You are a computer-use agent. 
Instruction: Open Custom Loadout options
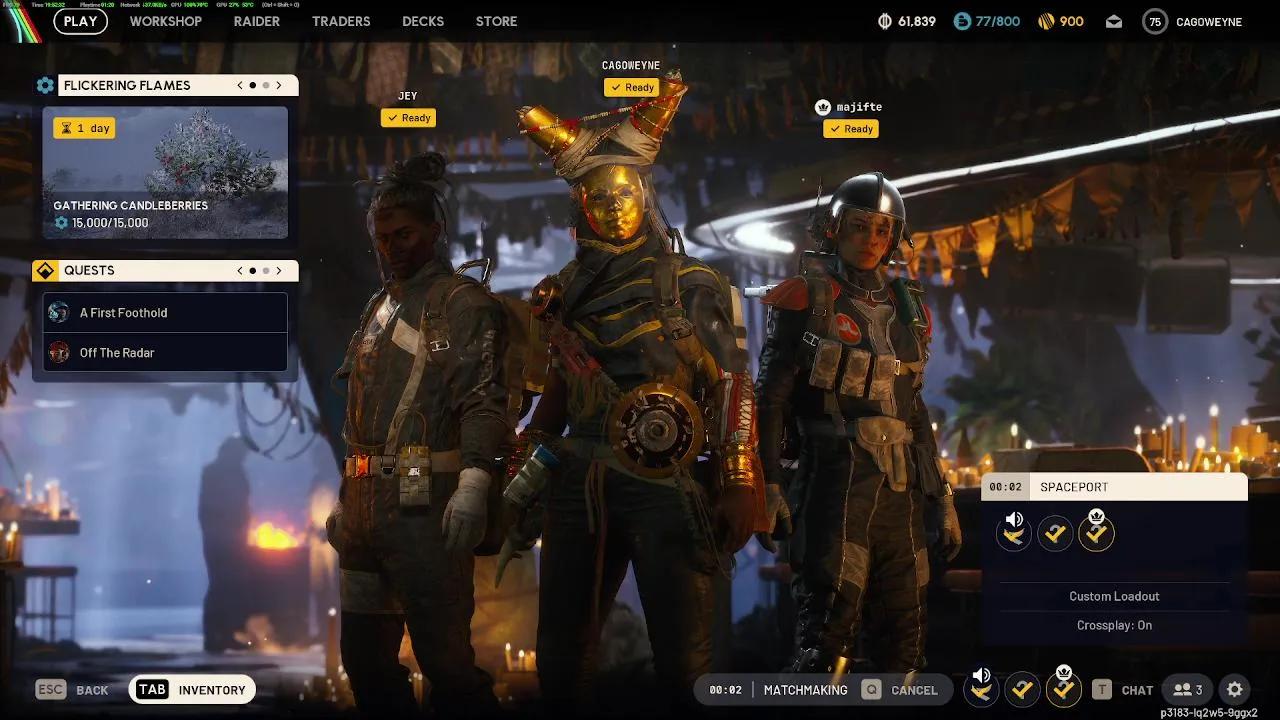(x=1114, y=596)
